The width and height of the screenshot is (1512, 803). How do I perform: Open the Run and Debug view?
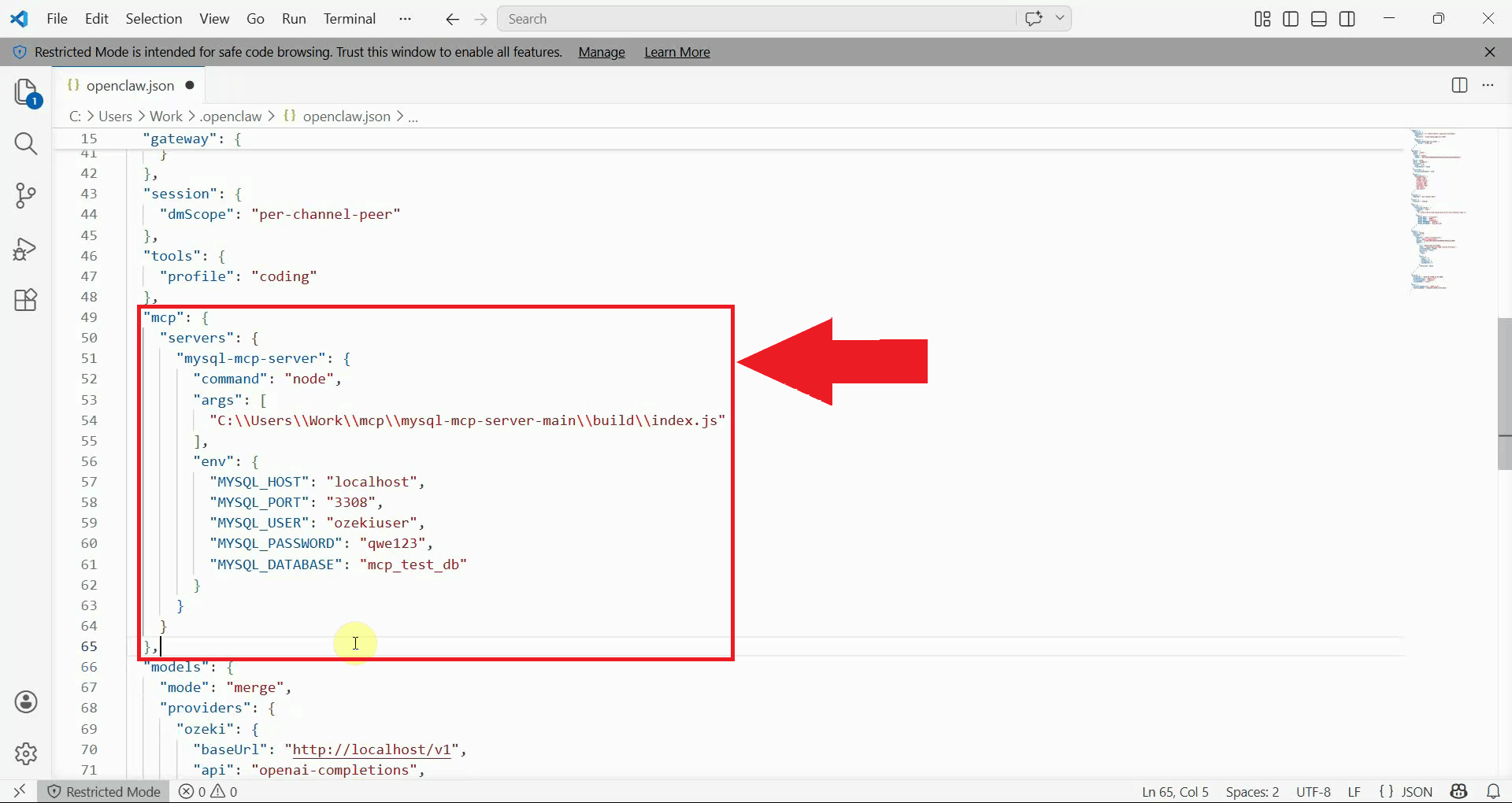(x=26, y=249)
